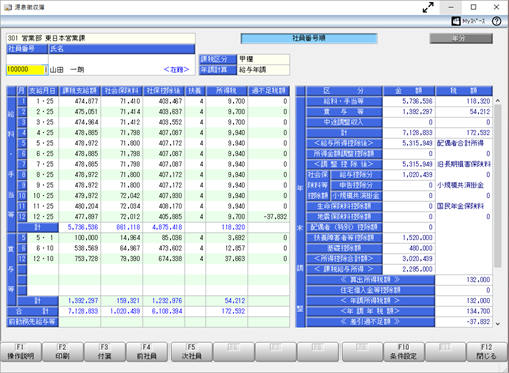
Task: Open the help question mark icon
Action: pyautogui.click(x=496, y=21)
